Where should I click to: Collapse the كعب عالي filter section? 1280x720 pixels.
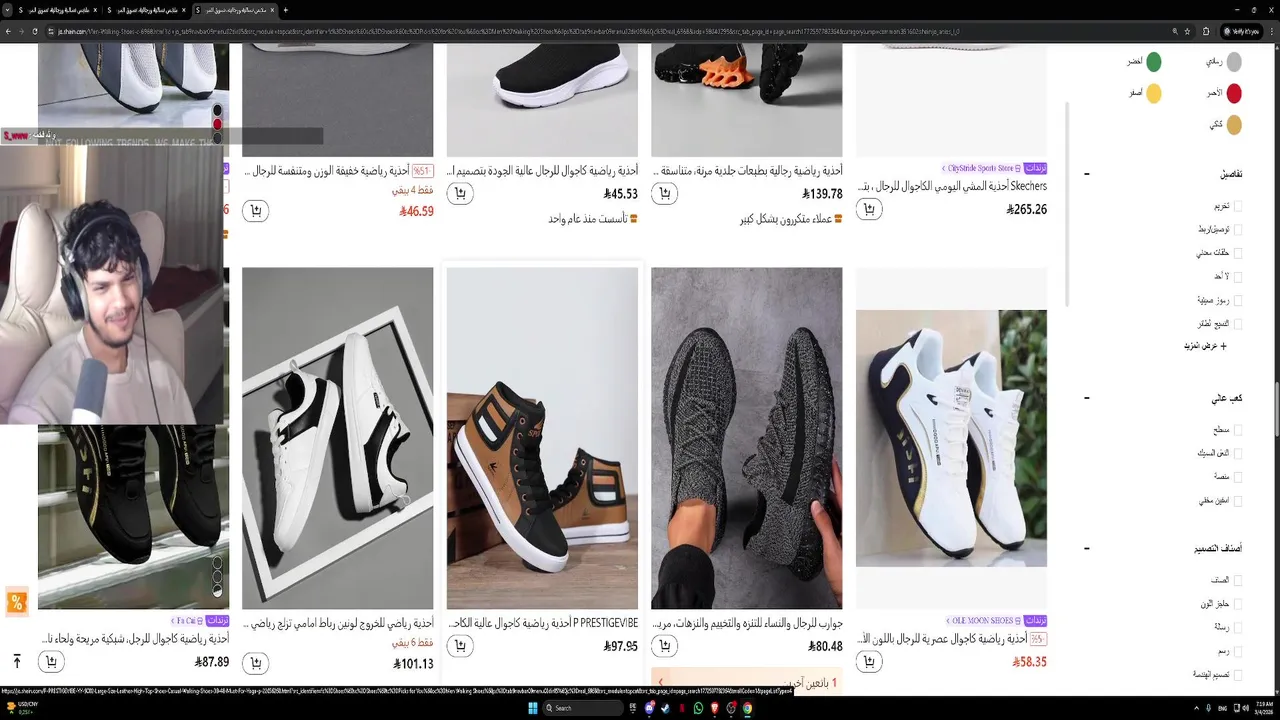pyautogui.click(x=1087, y=398)
